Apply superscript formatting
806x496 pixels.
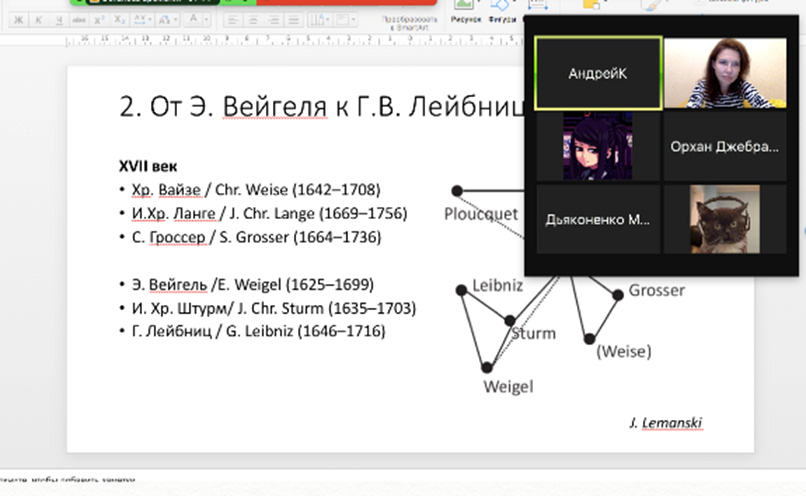[101, 19]
